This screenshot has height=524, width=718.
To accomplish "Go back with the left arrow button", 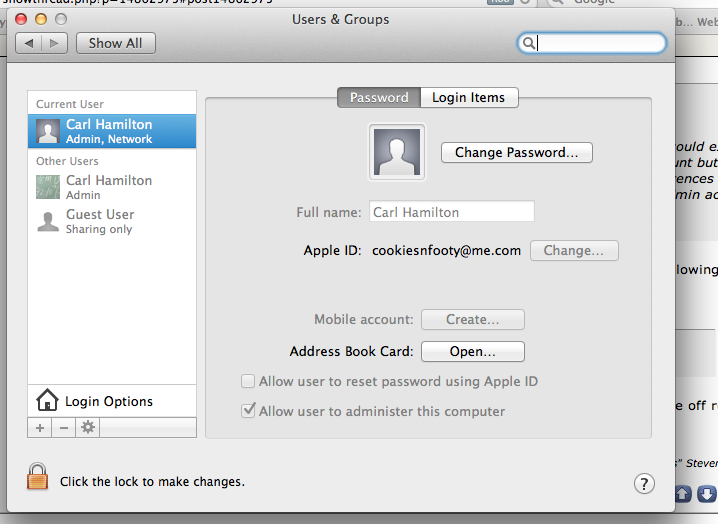I will click(29, 44).
